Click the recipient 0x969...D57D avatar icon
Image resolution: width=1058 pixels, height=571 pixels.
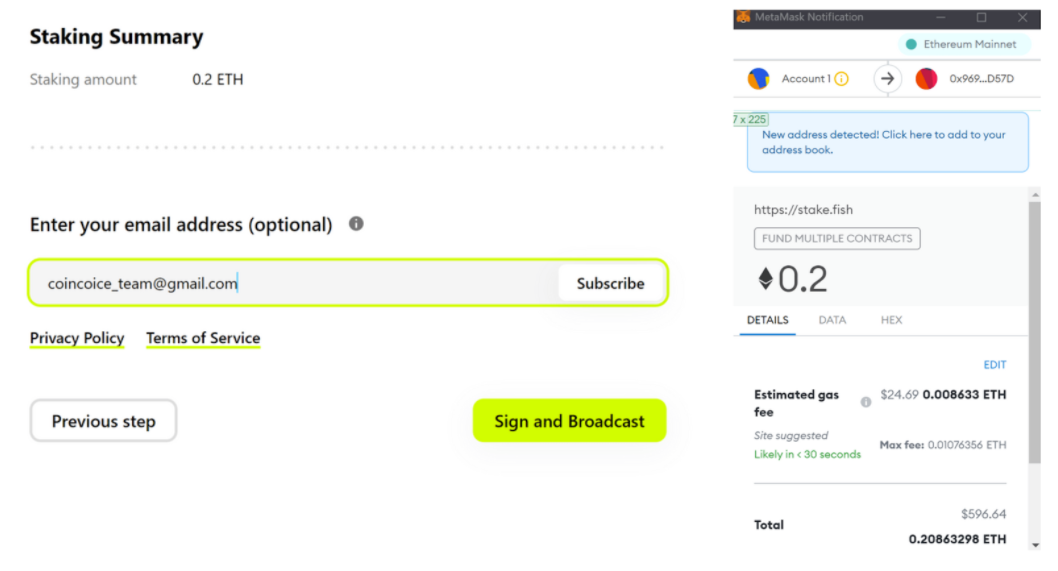click(926, 79)
